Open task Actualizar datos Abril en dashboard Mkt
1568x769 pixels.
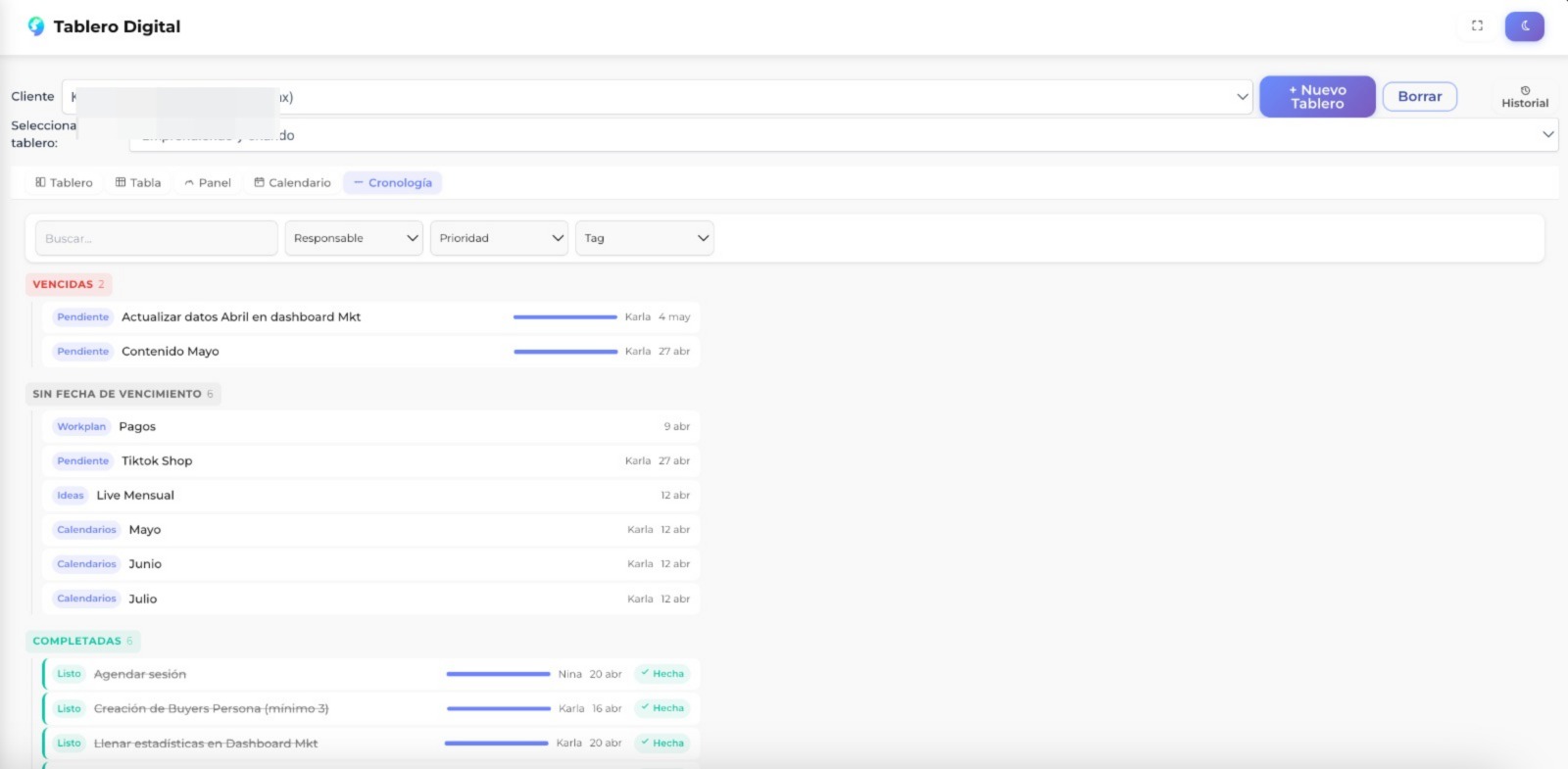[x=370, y=317]
